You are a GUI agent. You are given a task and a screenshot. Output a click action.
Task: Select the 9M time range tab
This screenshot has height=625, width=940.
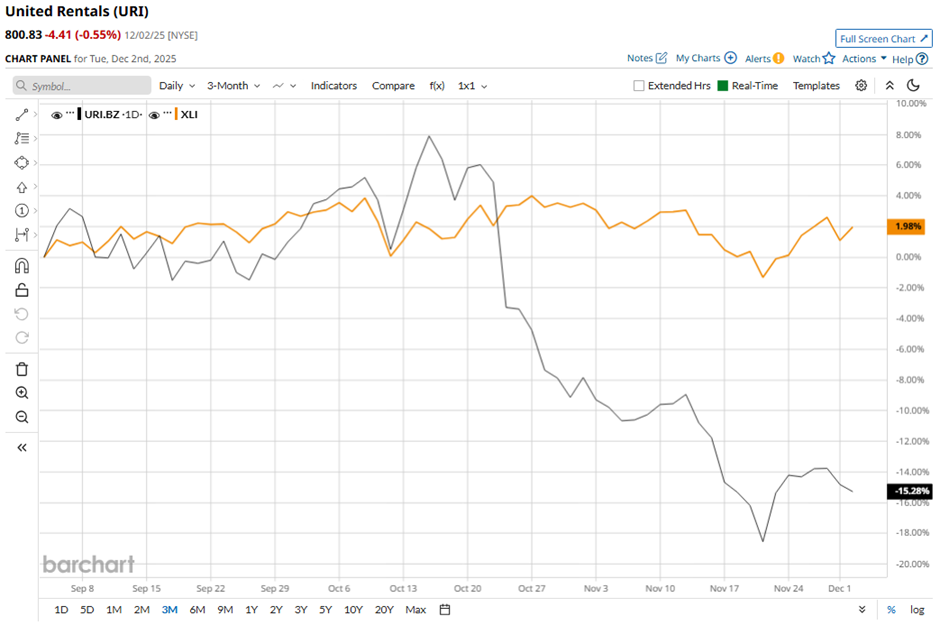pos(225,609)
